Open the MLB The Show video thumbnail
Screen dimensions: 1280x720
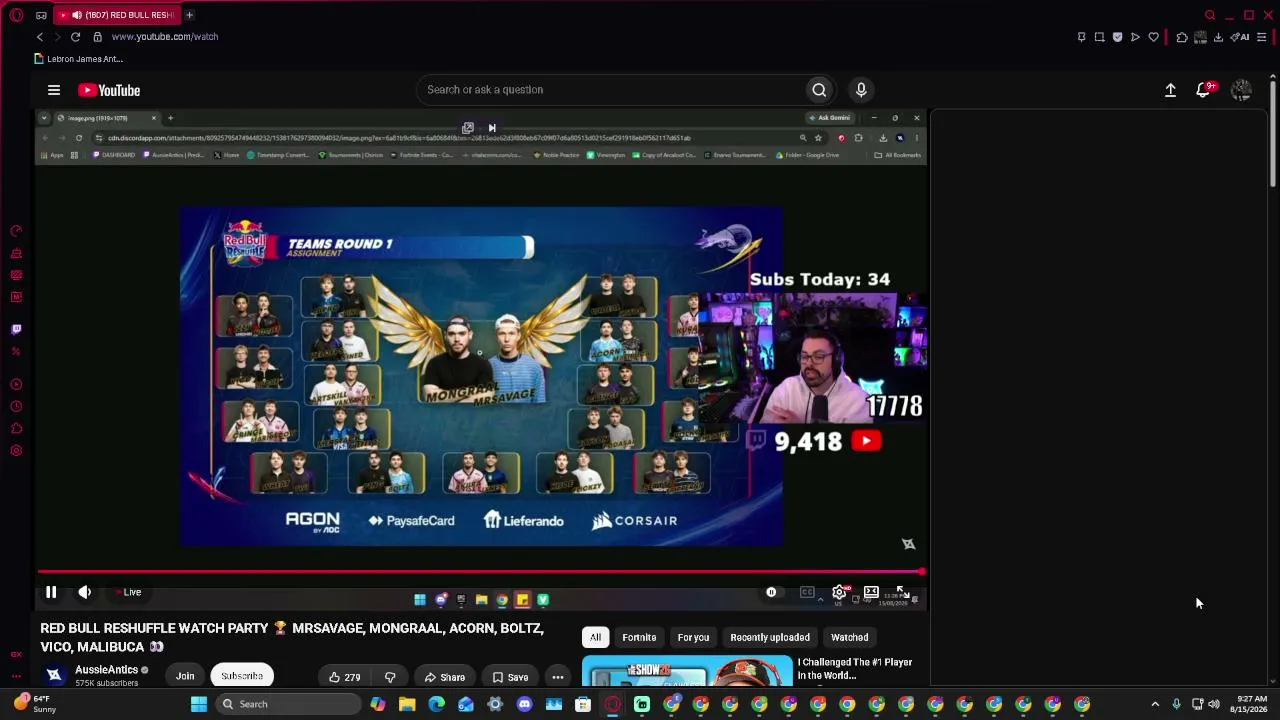tap(687, 671)
